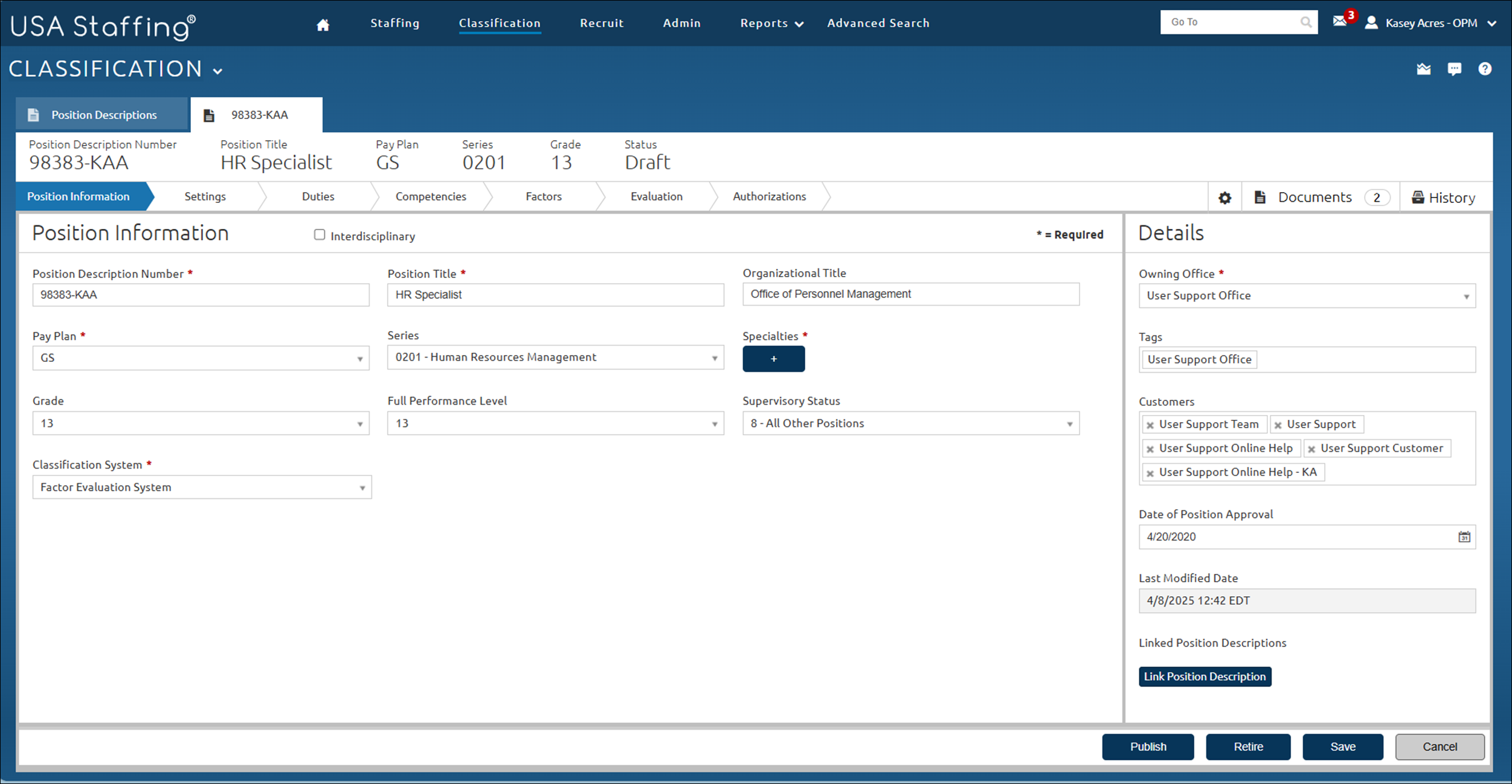The width and height of the screenshot is (1512, 784).
Task: Open the mail notifications envelope icon
Action: [x=1339, y=22]
